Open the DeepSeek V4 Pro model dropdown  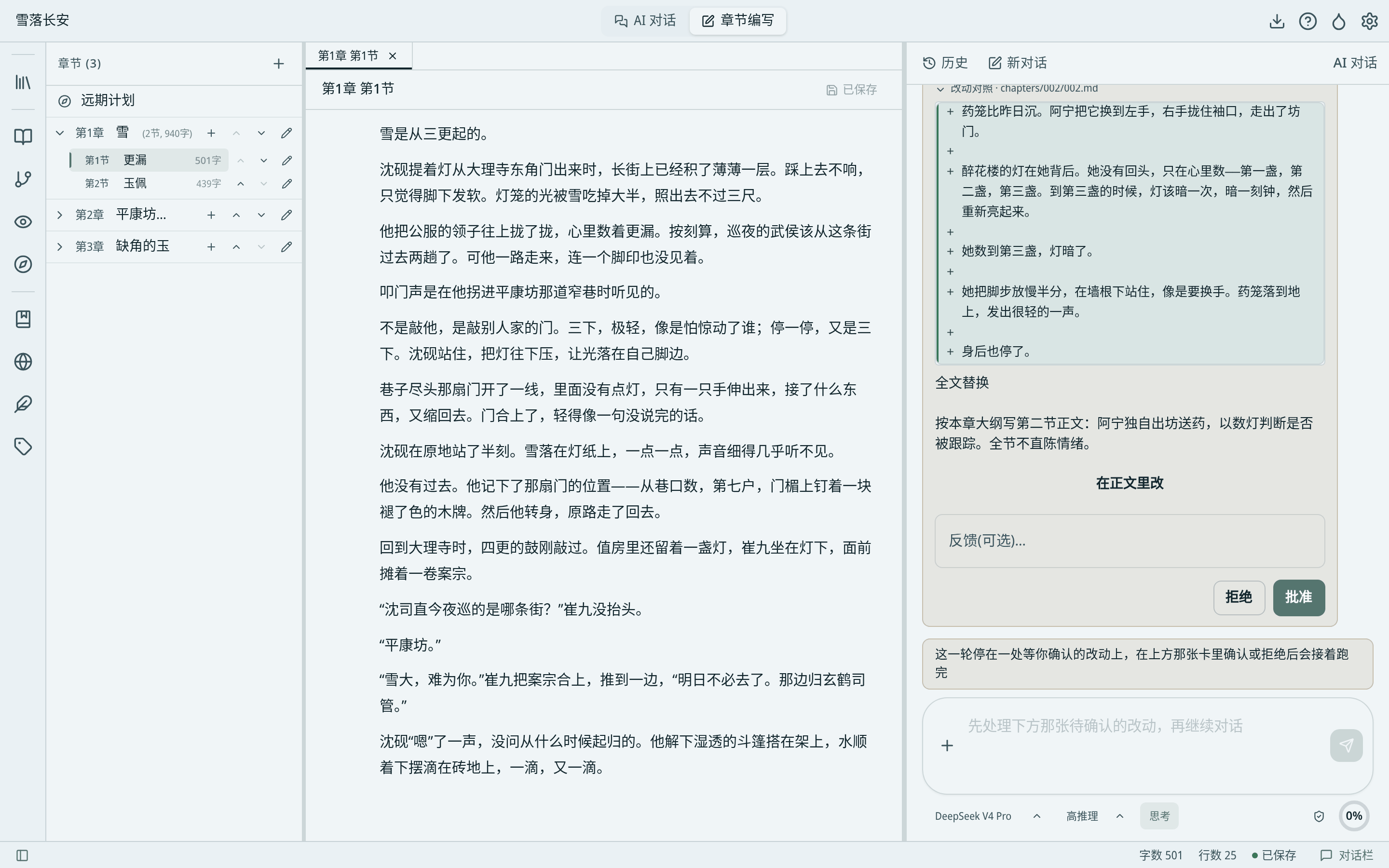pyautogui.click(x=987, y=816)
